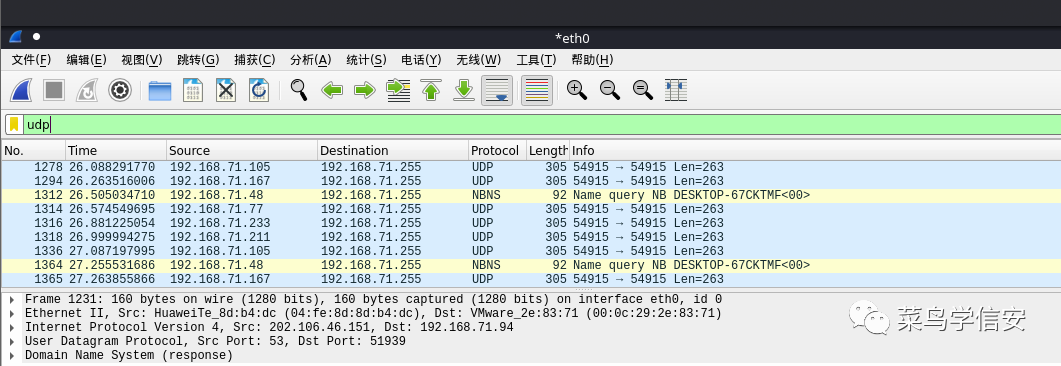Sort by the Destination column header

click(392, 151)
